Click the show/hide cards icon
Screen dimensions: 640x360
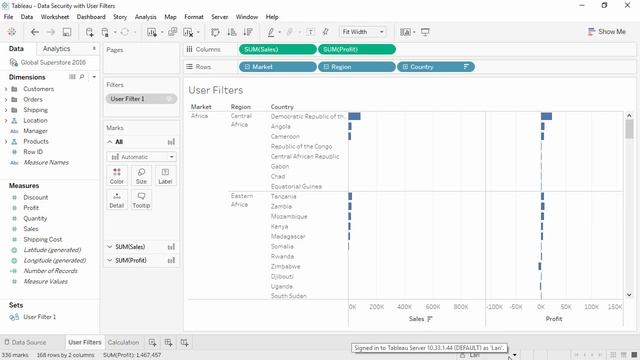click(x=405, y=32)
